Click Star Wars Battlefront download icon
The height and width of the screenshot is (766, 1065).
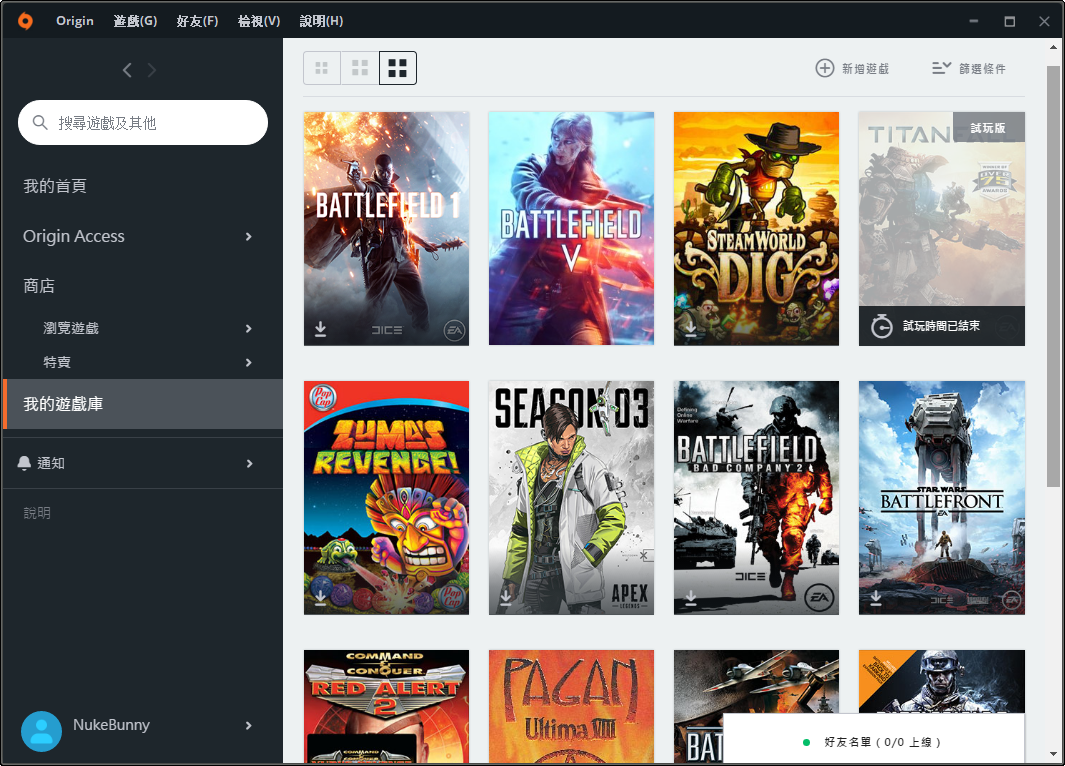pos(876,598)
